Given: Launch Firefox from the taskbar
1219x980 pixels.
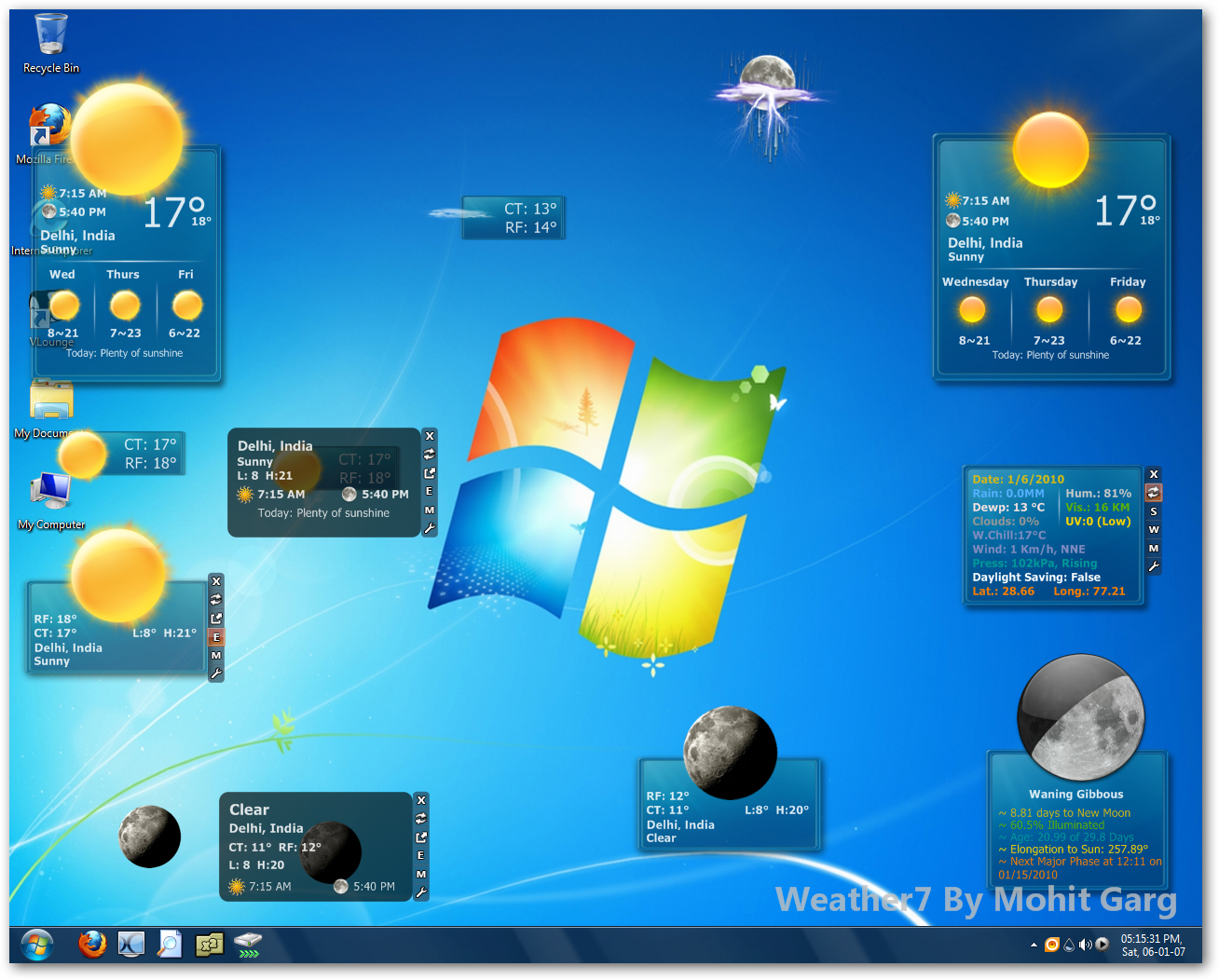Looking at the screenshot, I should [x=92, y=945].
